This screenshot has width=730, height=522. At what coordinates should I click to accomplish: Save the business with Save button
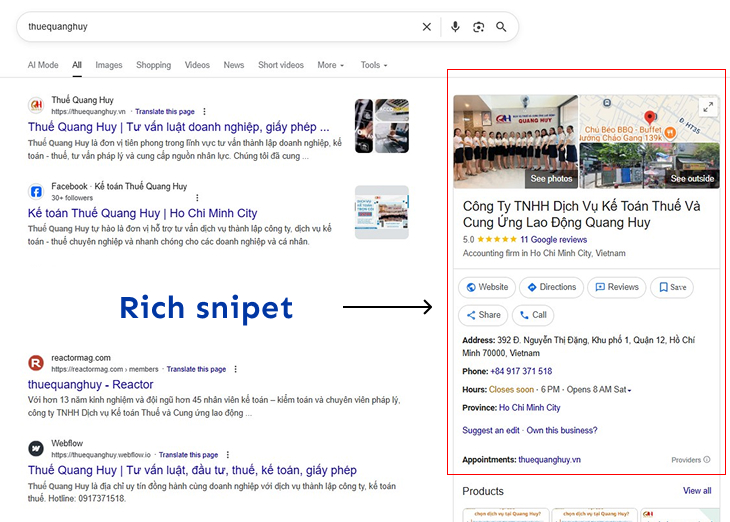pyautogui.click(x=672, y=287)
